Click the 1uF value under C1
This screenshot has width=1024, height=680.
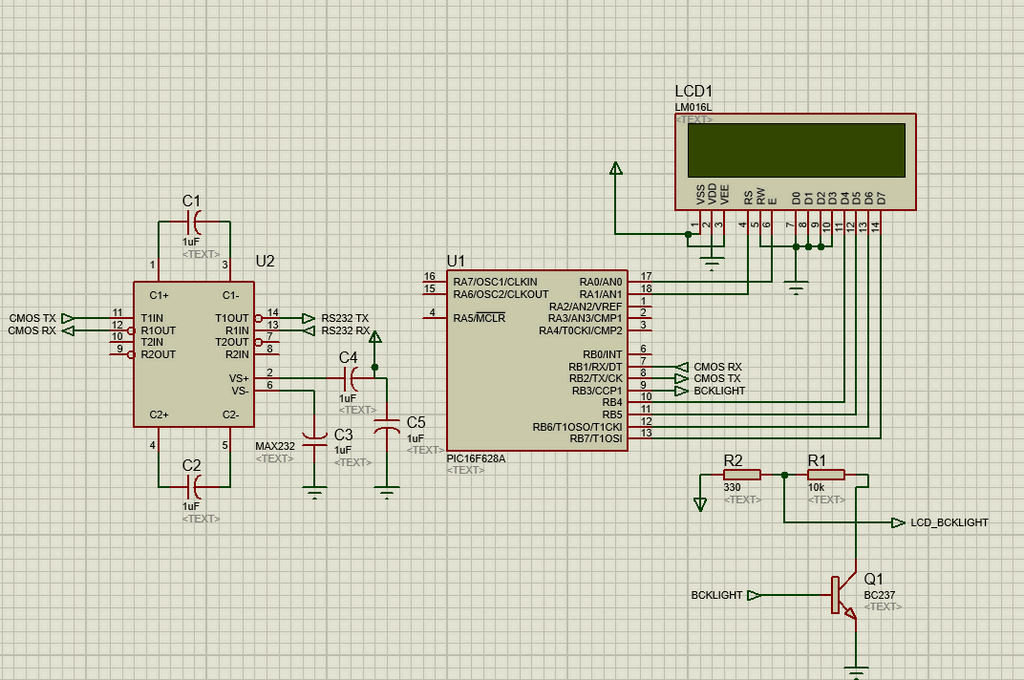[x=191, y=242]
